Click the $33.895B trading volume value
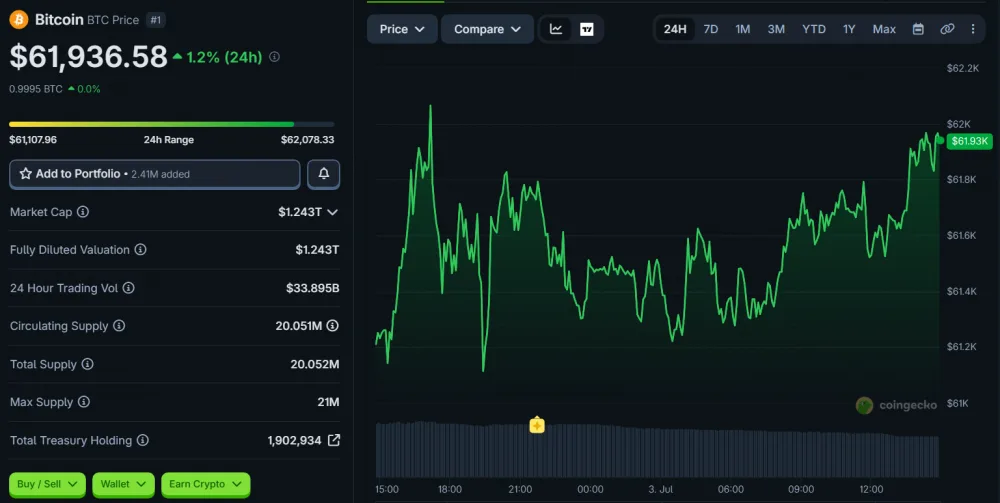This screenshot has height=503, width=1000. pos(312,288)
